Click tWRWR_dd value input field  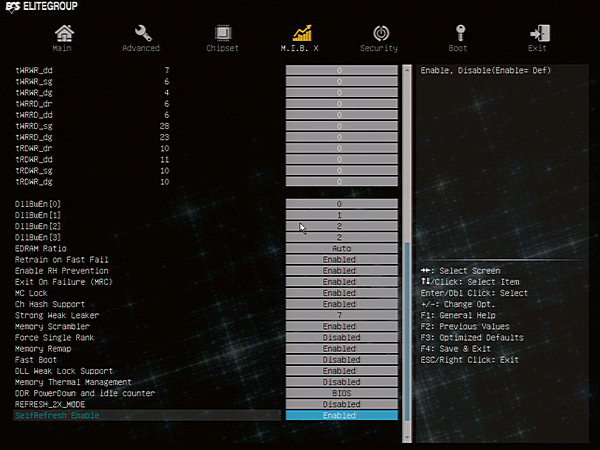pos(342,70)
